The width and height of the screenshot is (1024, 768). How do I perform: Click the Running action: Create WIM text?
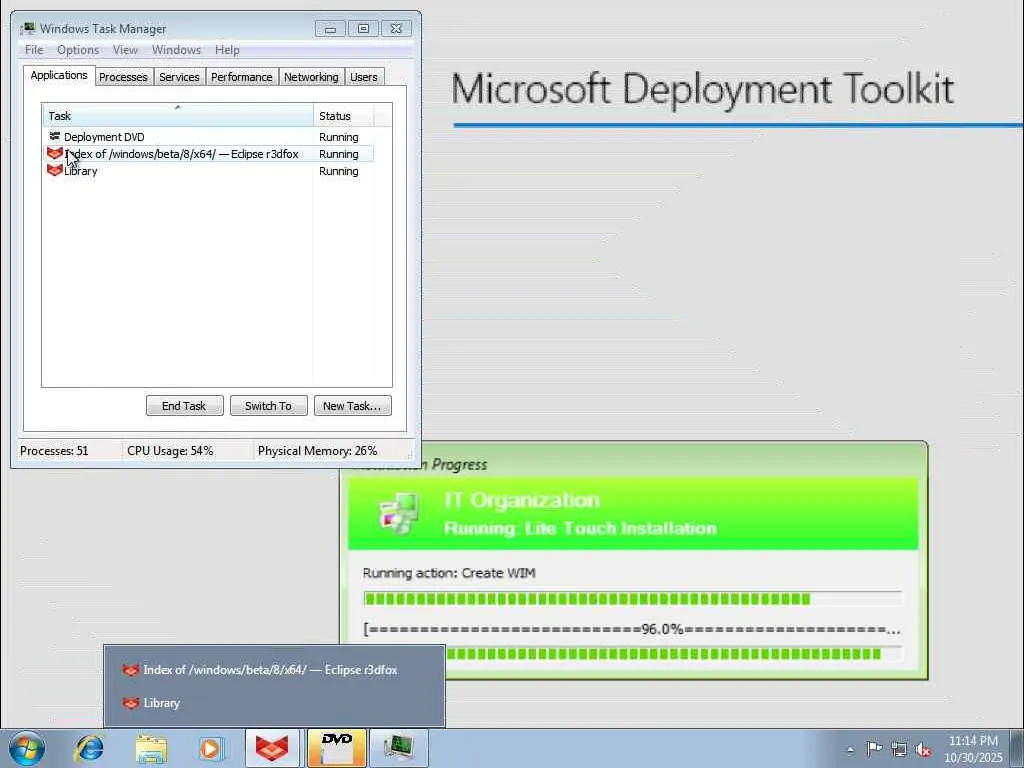coord(449,573)
